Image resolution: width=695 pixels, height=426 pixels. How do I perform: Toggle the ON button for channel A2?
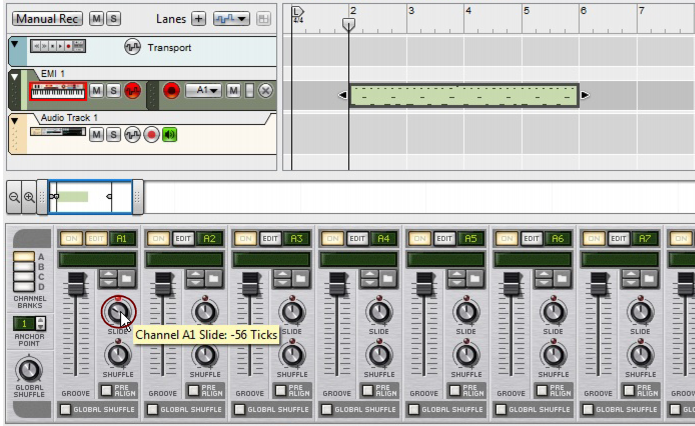(156, 238)
